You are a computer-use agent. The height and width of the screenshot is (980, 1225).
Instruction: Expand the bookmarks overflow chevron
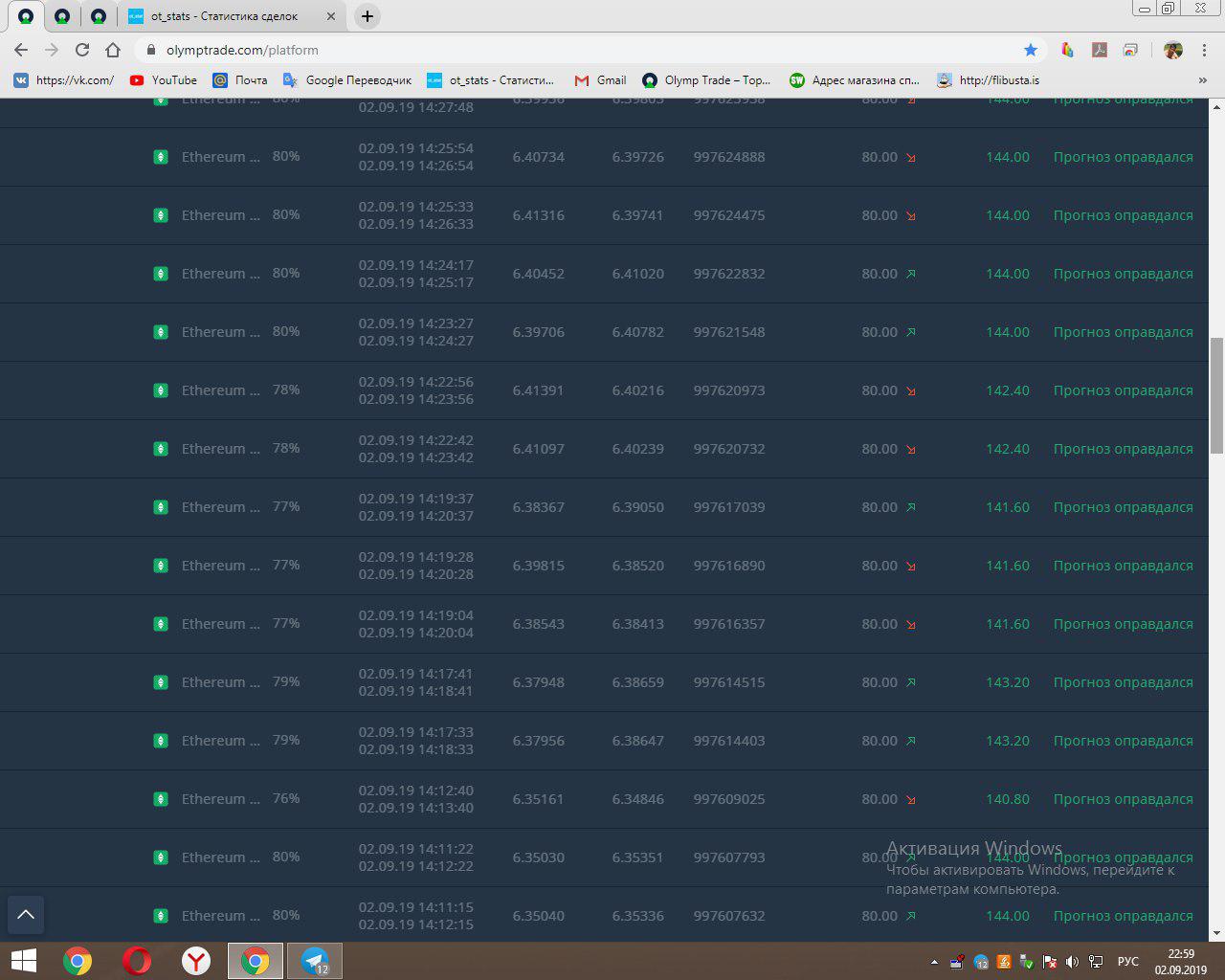pyautogui.click(x=1203, y=80)
